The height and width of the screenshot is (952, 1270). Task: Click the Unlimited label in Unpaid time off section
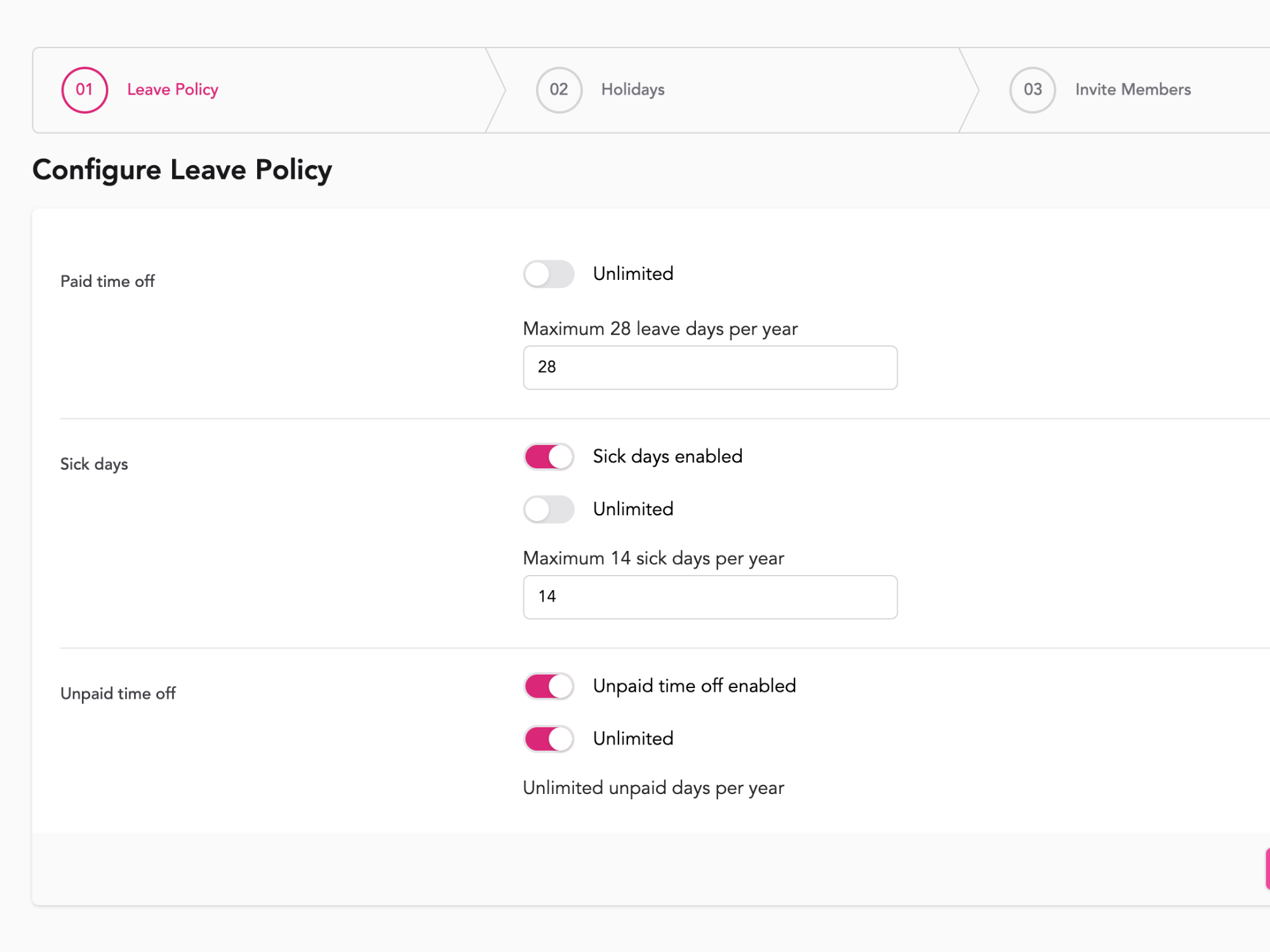(x=632, y=739)
